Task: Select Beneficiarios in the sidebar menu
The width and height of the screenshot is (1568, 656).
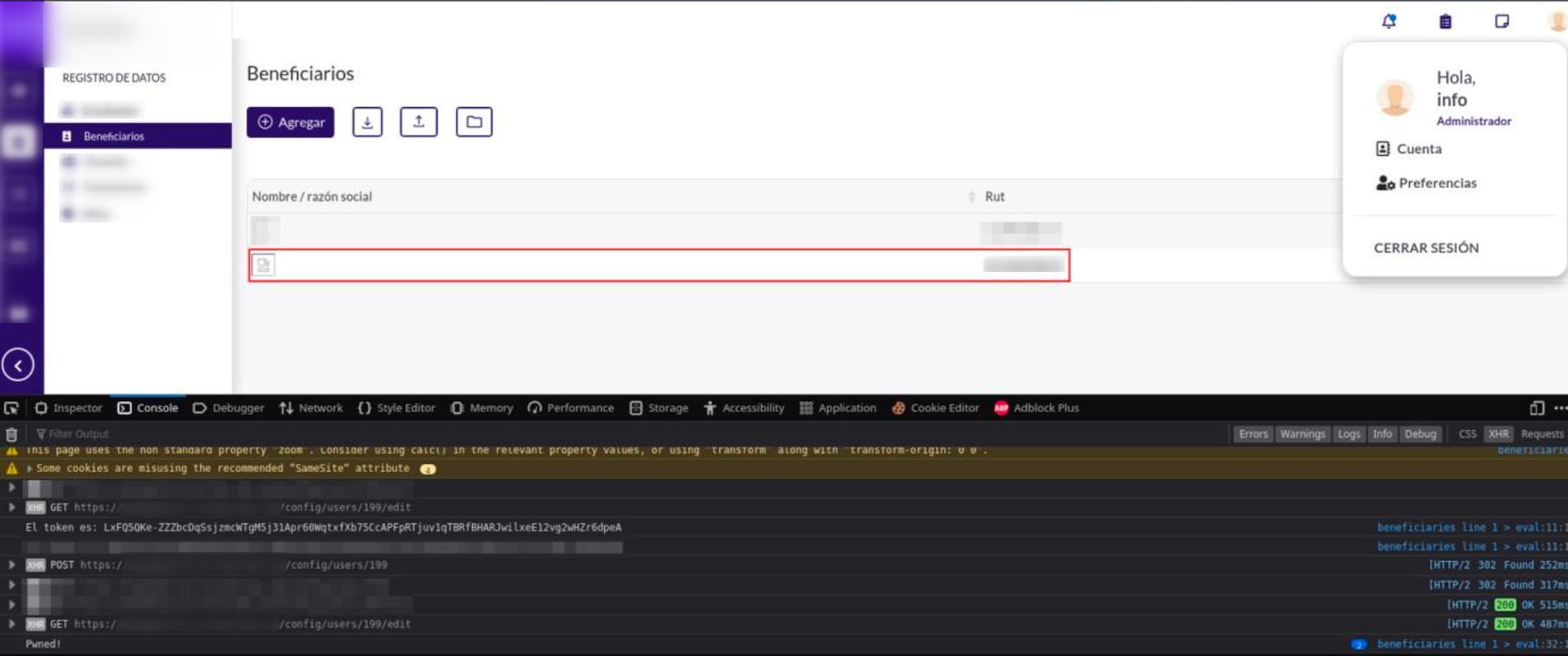Action: tap(114, 136)
